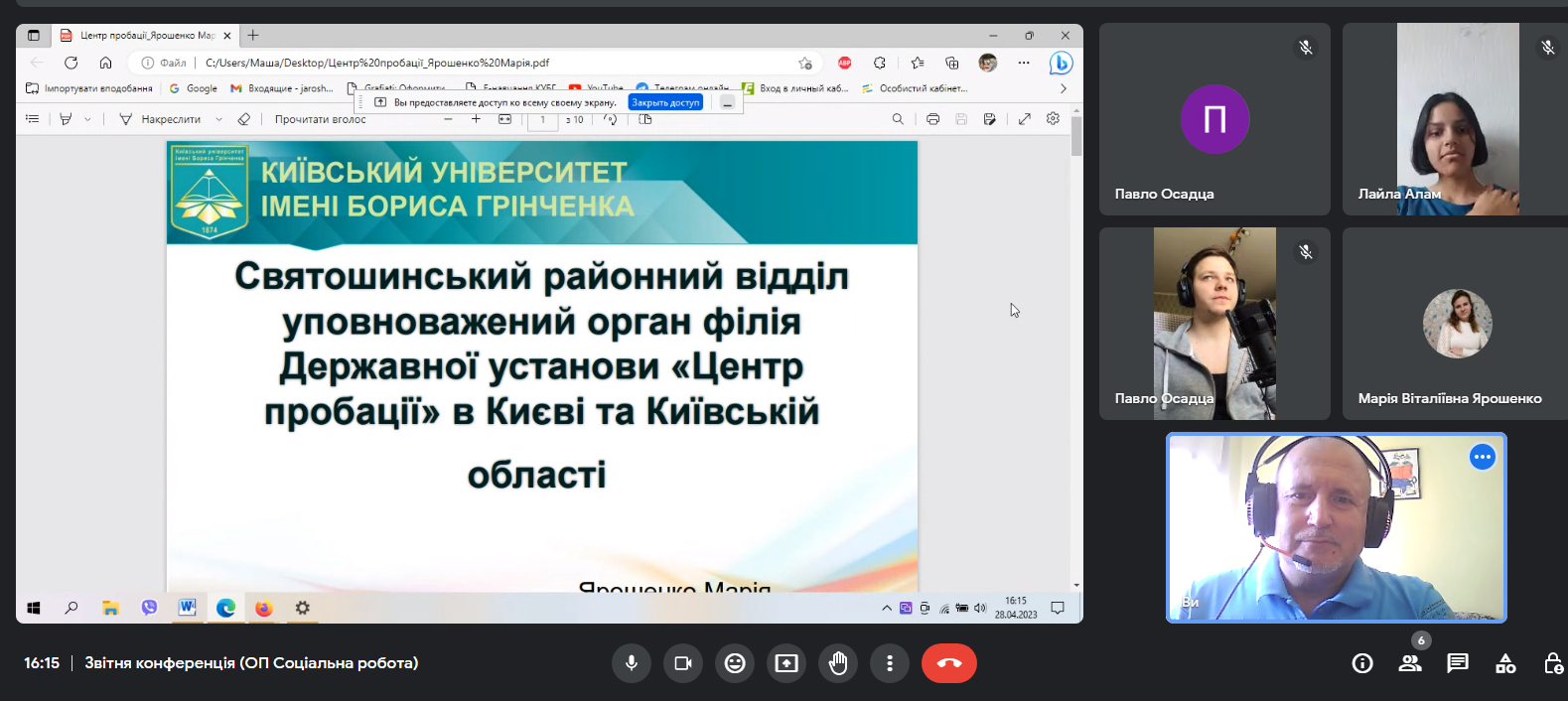The image size is (1568, 701).
Task: Open the meeting details info icon
Action: pos(1362,663)
